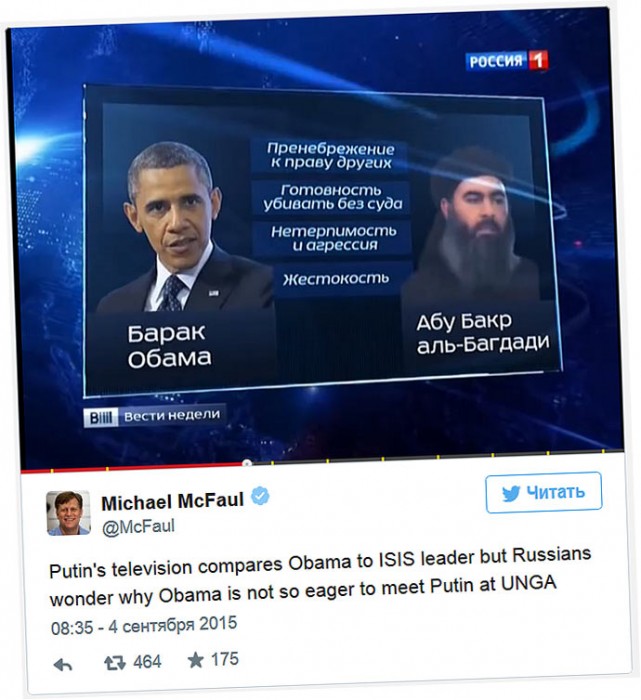Viewport: 641px width, 700px height.
Task: Click the Читать follow button
Action: 543,492
